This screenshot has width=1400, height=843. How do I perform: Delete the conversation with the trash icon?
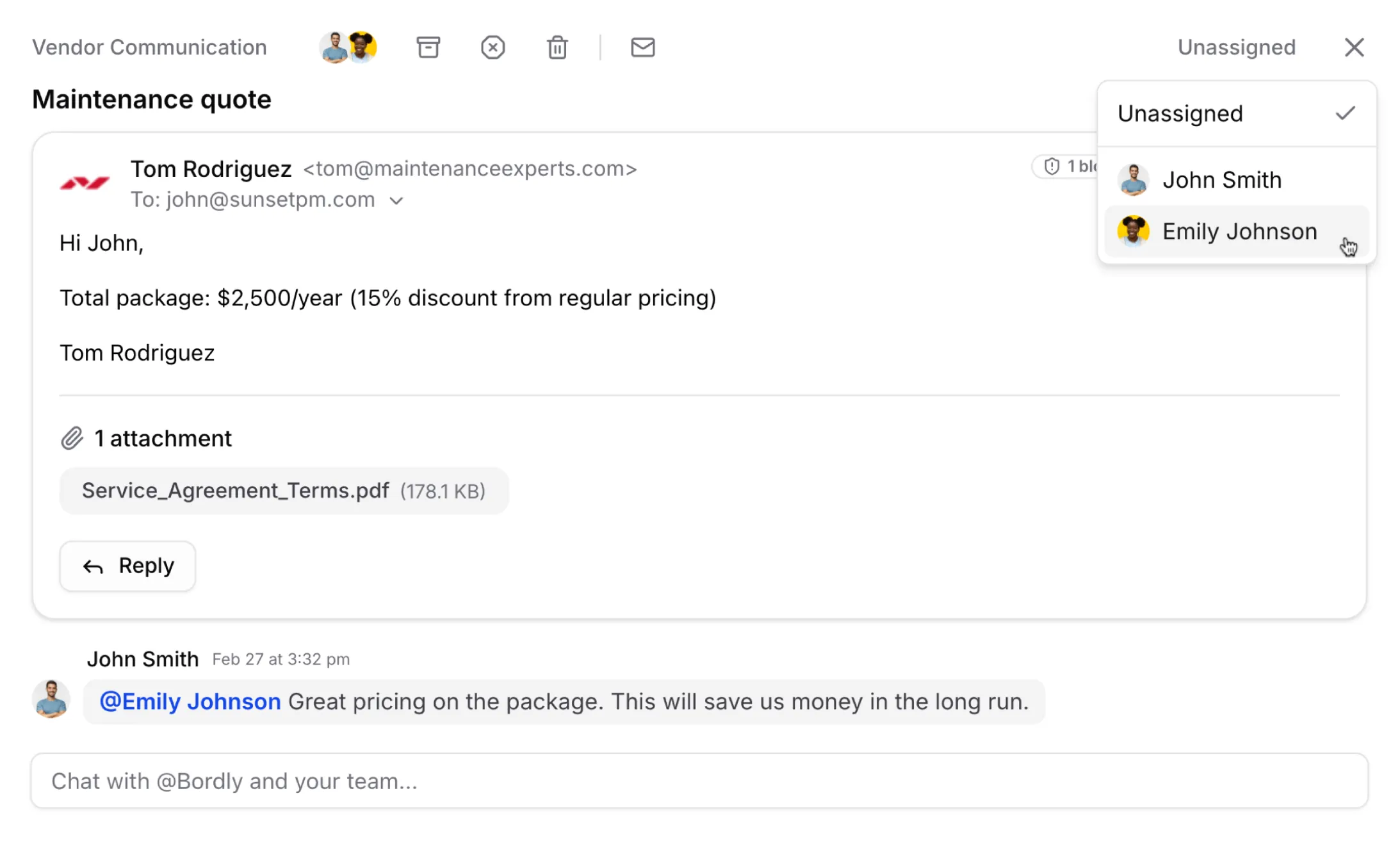pyautogui.click(x=557, y=47)
